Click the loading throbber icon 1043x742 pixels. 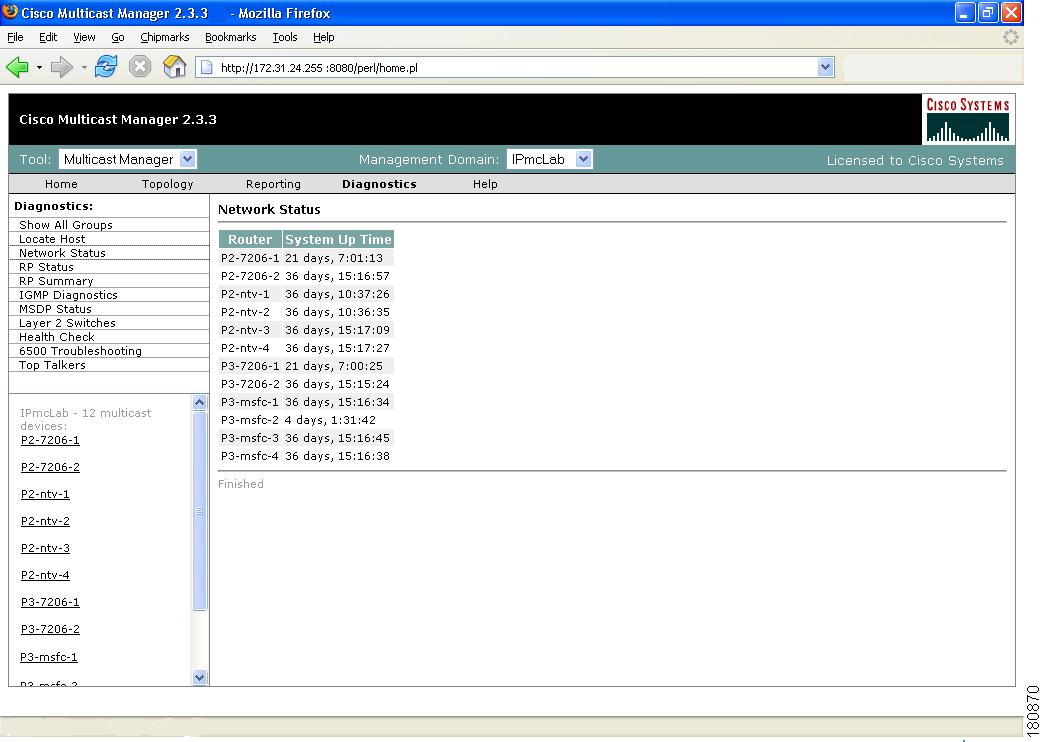1010,37
